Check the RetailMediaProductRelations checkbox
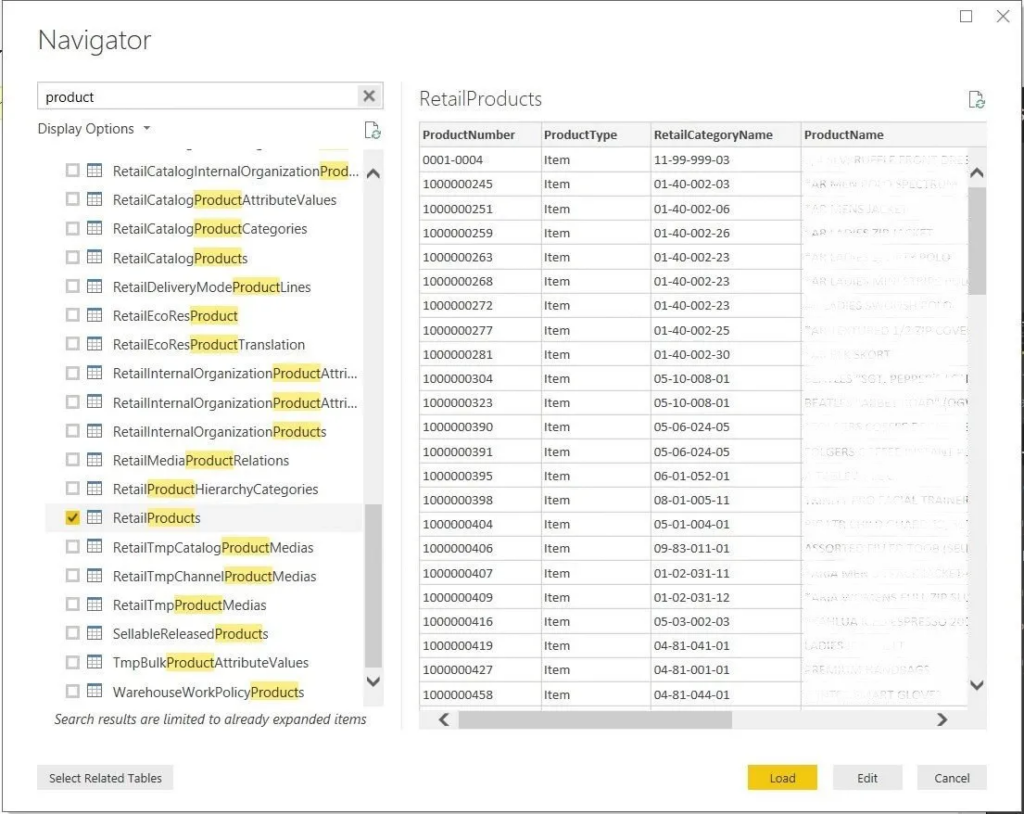The width and height of the screenshot is (1024, 814). (x=72, y=460)
